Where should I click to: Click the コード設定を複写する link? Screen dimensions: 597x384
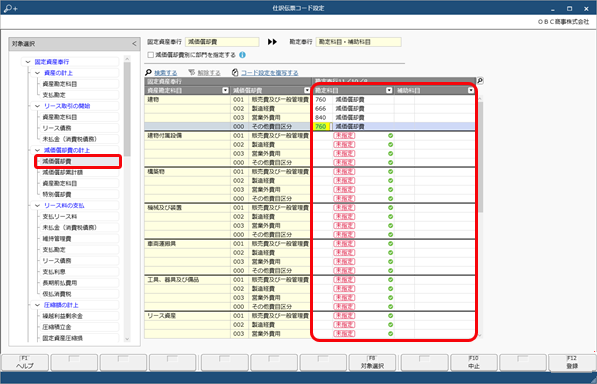click(x=270, y=73)
